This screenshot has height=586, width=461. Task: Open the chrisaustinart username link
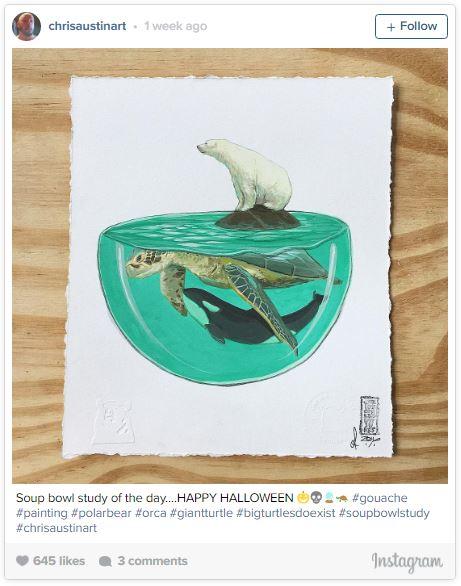87,26
